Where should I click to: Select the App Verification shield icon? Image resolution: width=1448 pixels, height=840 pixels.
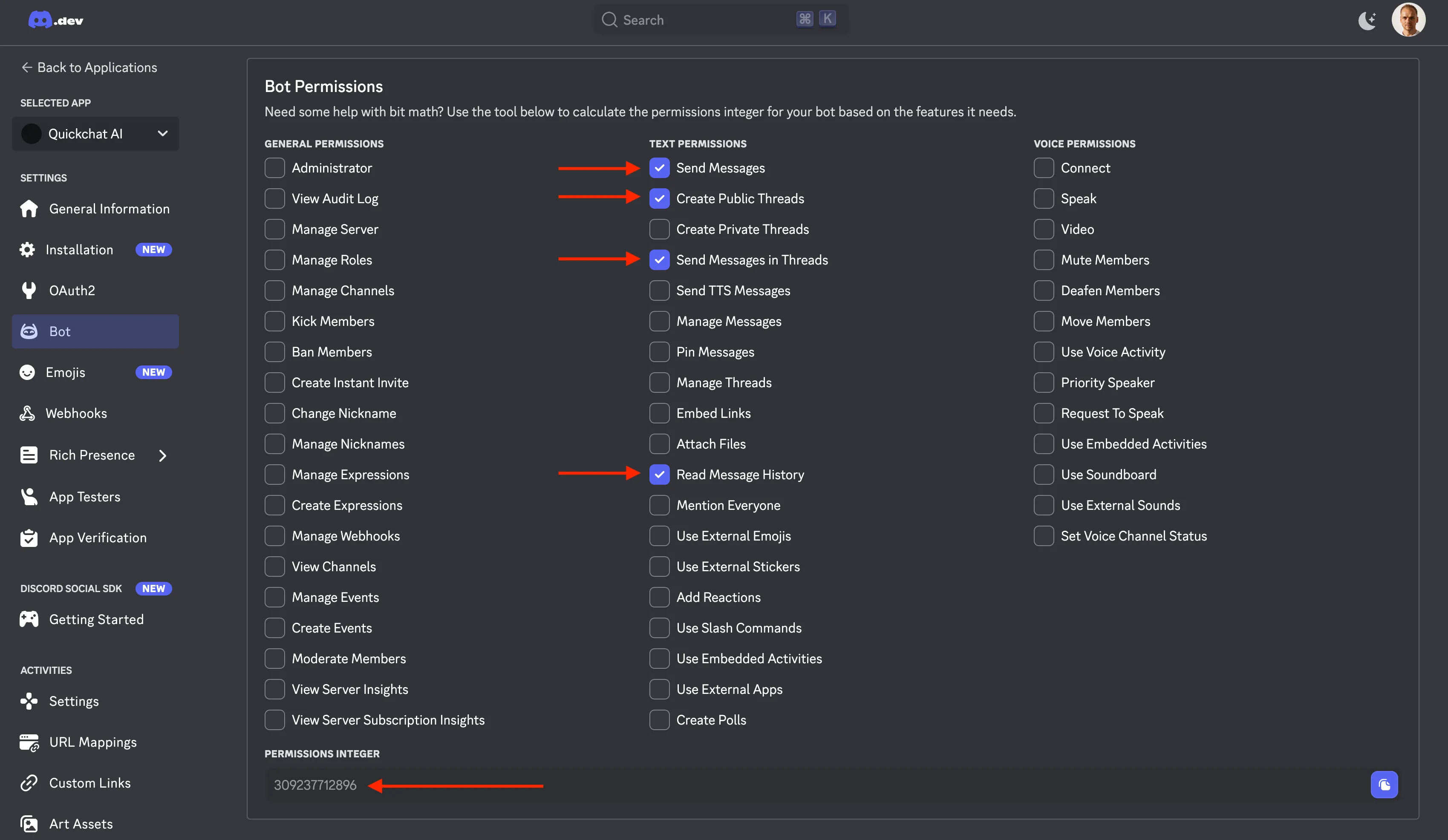[x=29, y=538]
